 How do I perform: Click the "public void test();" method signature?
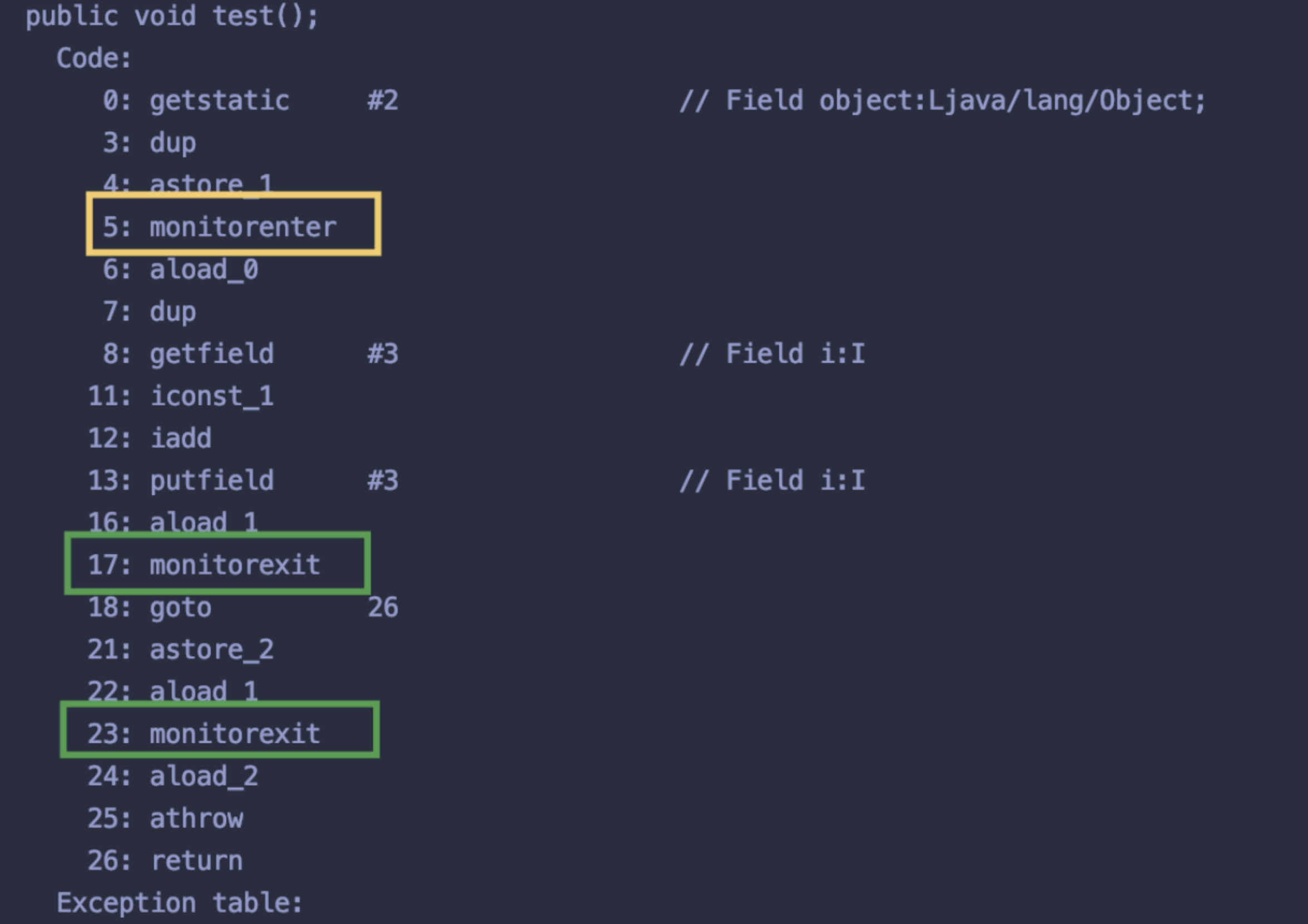171,17
